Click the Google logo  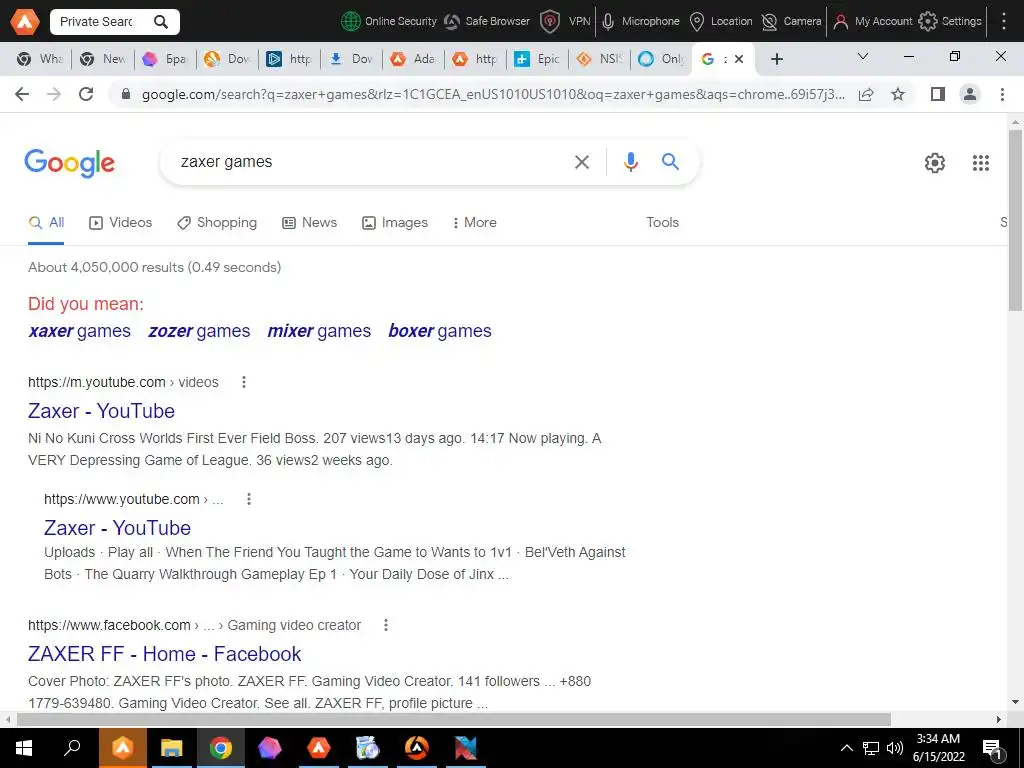pyautogui.click(x=69, y=163)
